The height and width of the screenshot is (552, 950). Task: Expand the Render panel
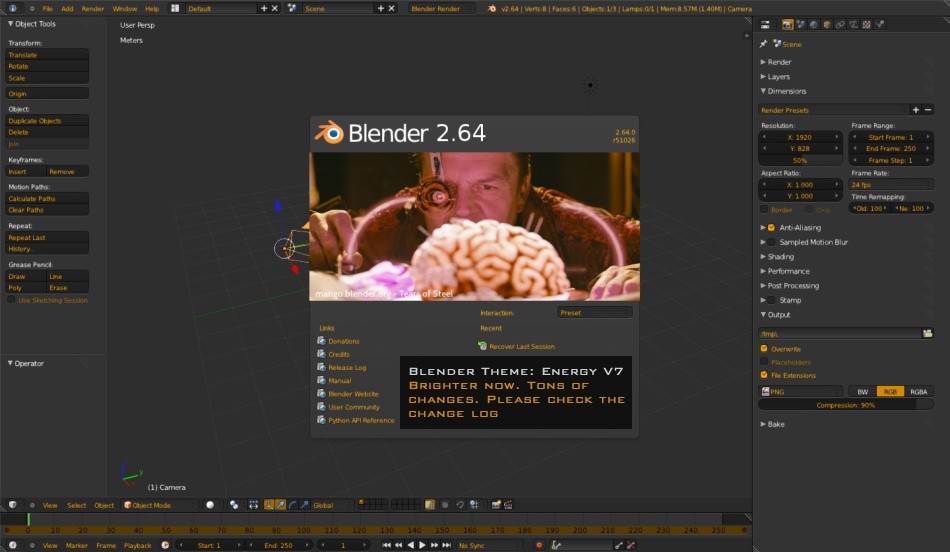776,62
